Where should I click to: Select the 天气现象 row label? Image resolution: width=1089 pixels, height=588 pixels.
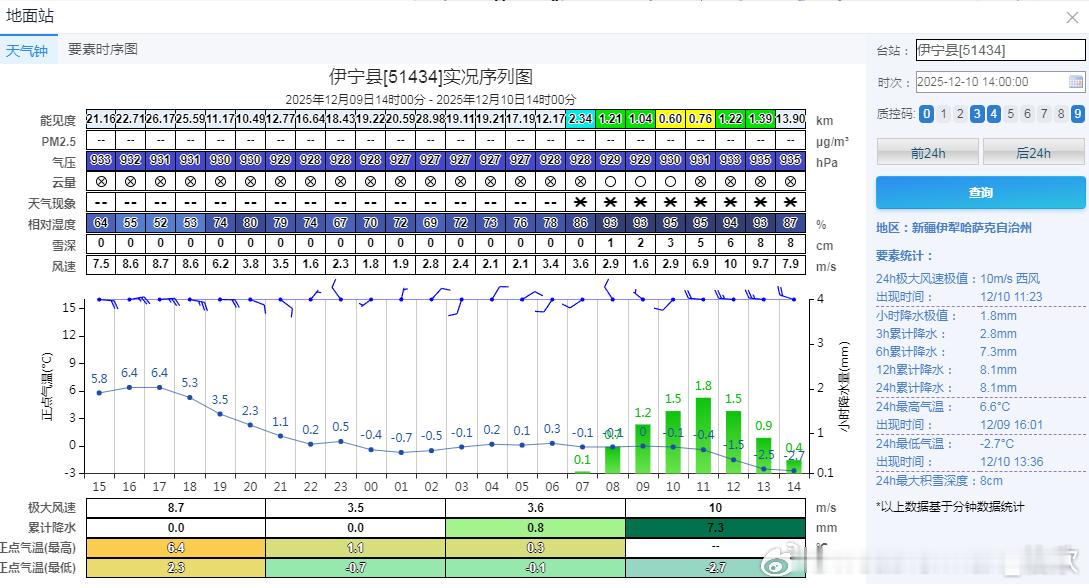pos(52,203)
